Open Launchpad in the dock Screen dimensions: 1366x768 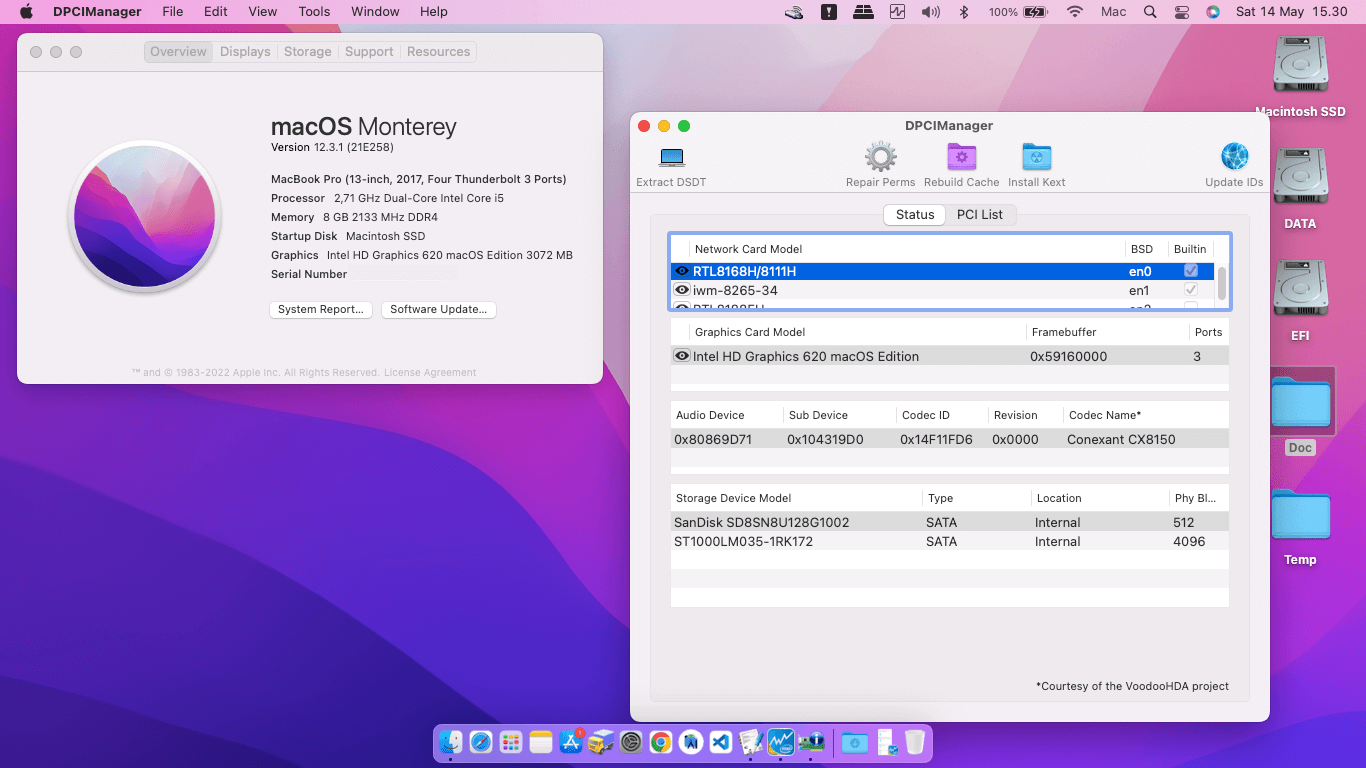[511, 742]
